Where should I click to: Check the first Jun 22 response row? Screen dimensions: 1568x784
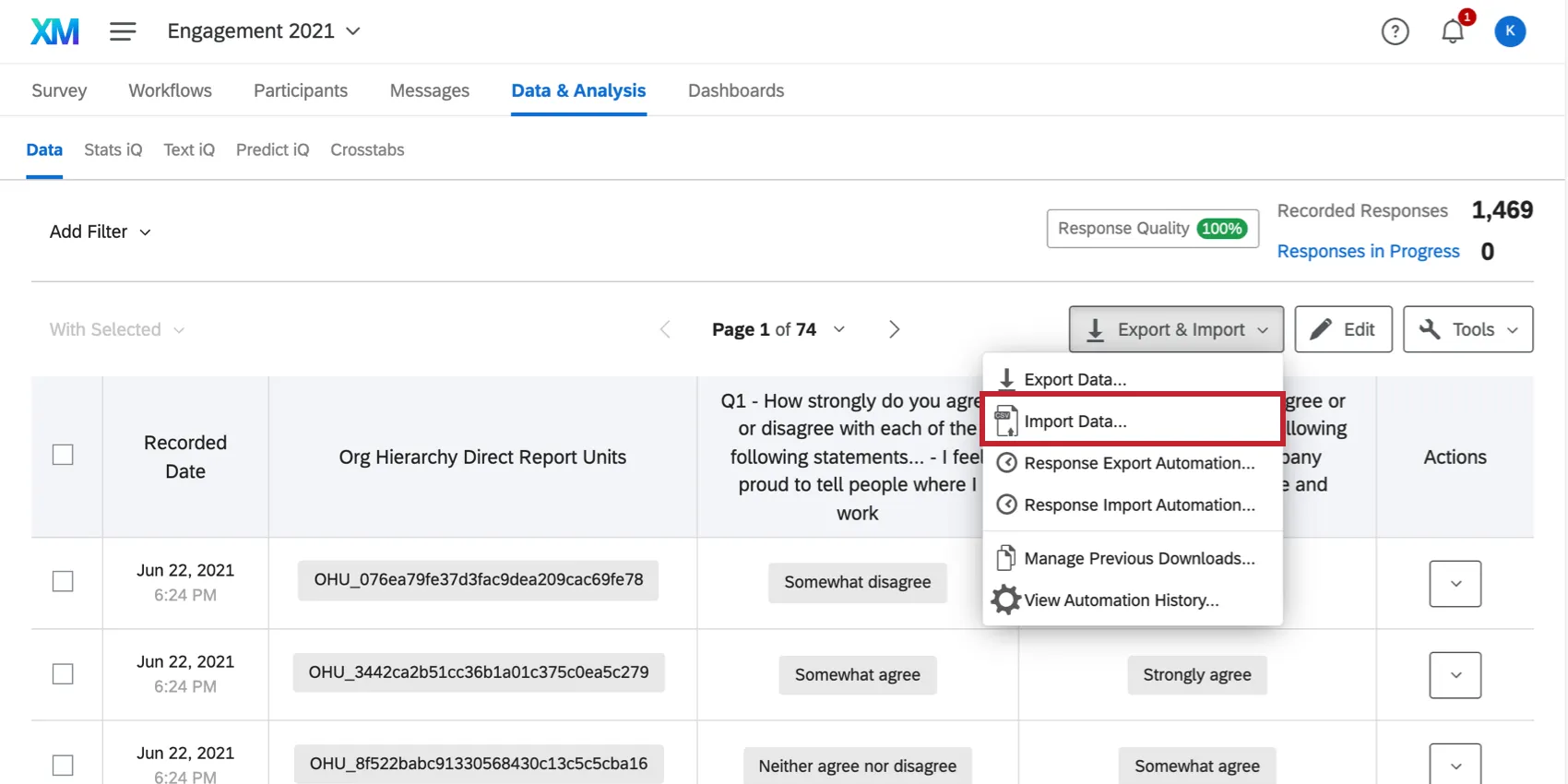(63, 581)
